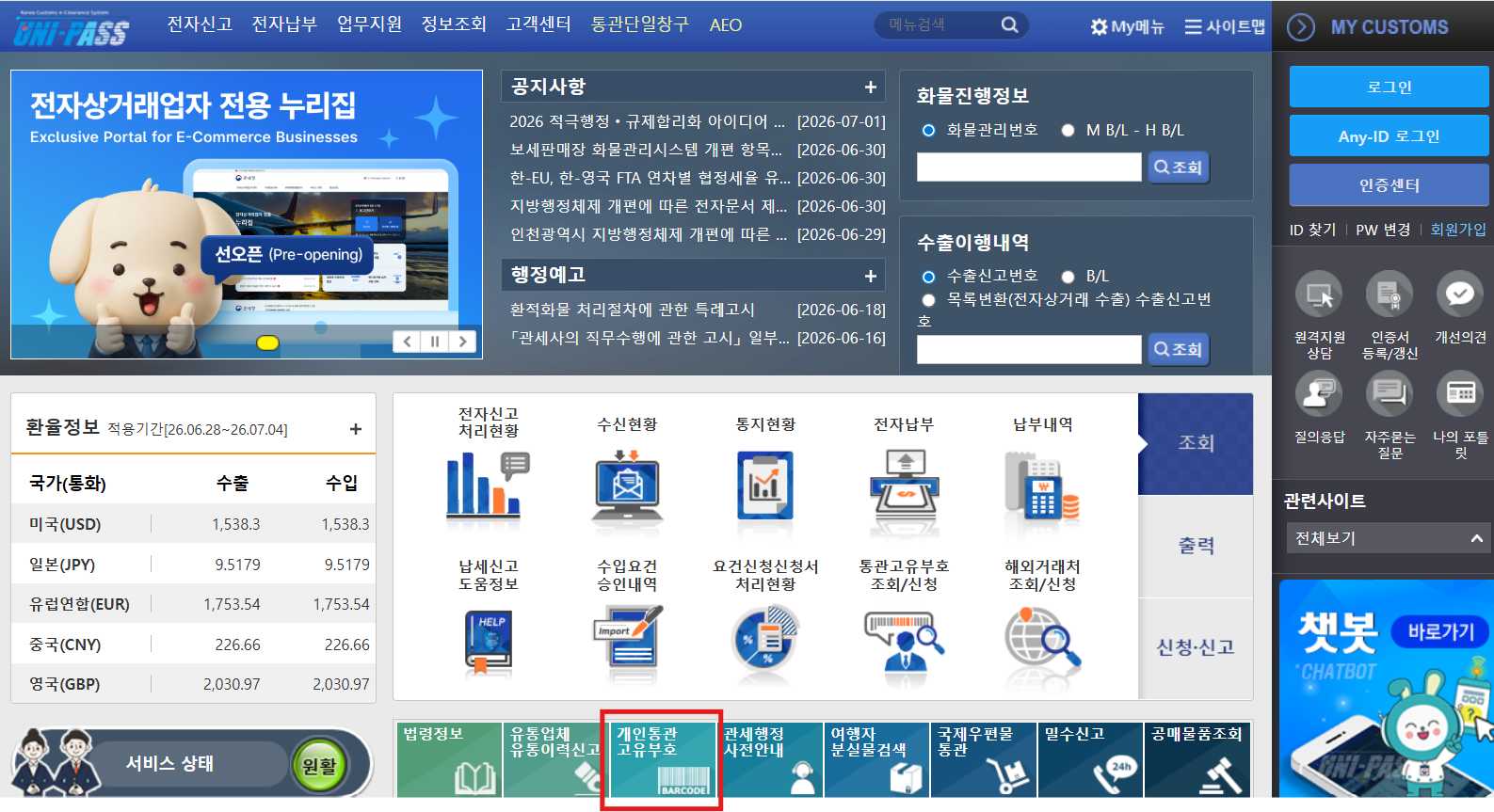Click the menu search magnifier icon
Image resolution: width=1494 pixels, height=812 pixels.
[x=1009, y=25]
